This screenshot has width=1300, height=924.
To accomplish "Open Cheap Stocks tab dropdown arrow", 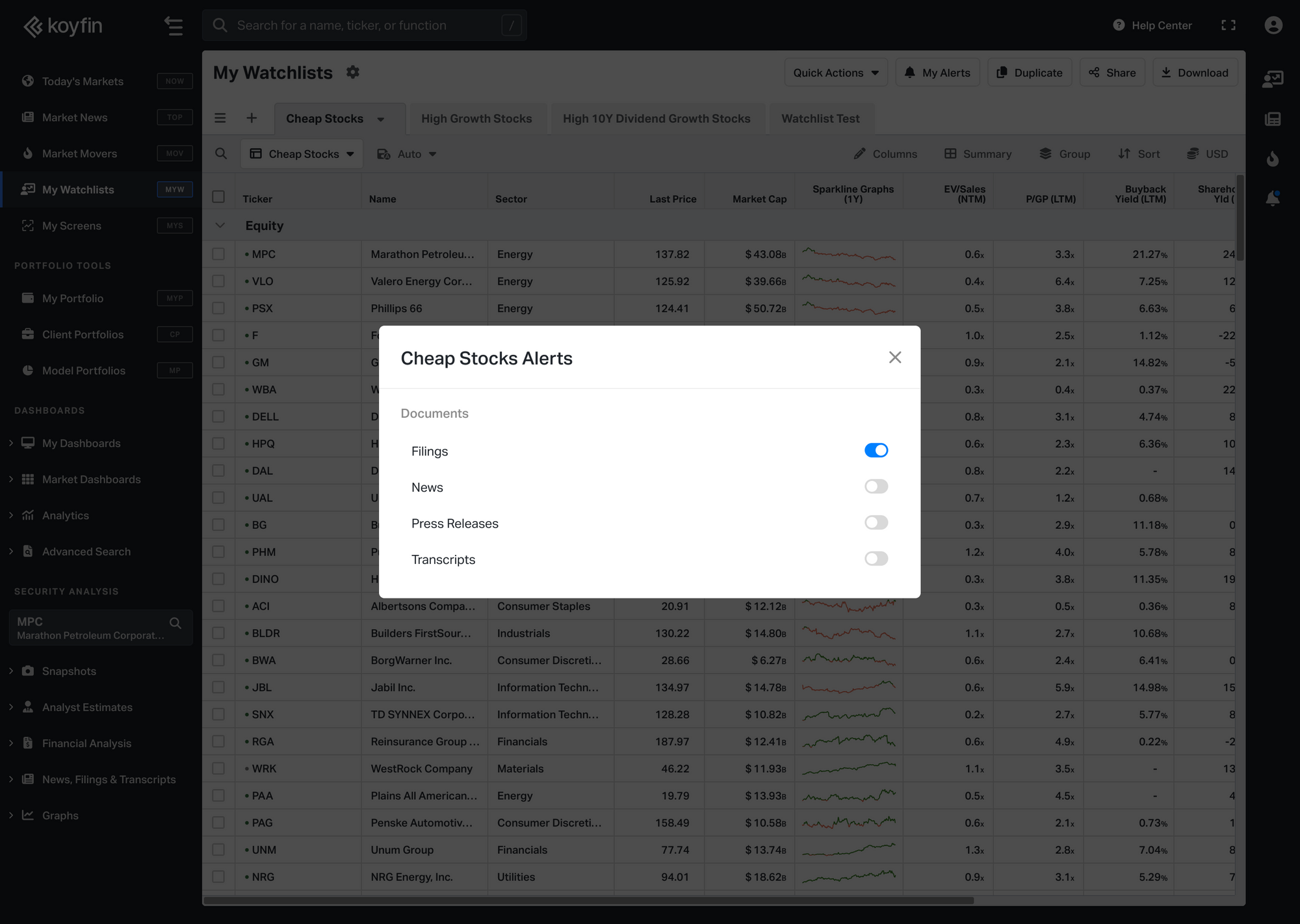I will click(x=381, y=119).
